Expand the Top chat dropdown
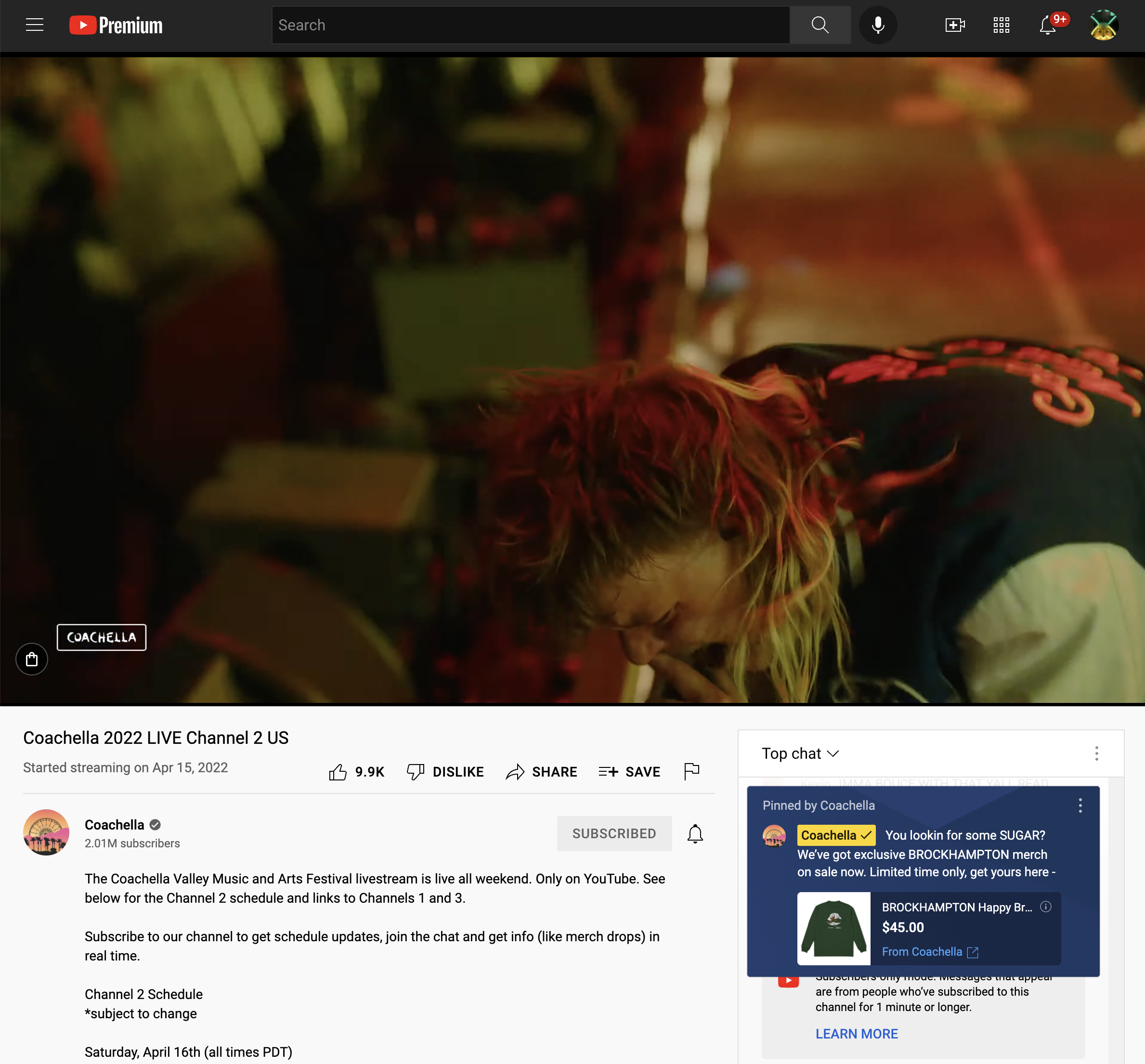1145x1064 pixels. (800, 753)
